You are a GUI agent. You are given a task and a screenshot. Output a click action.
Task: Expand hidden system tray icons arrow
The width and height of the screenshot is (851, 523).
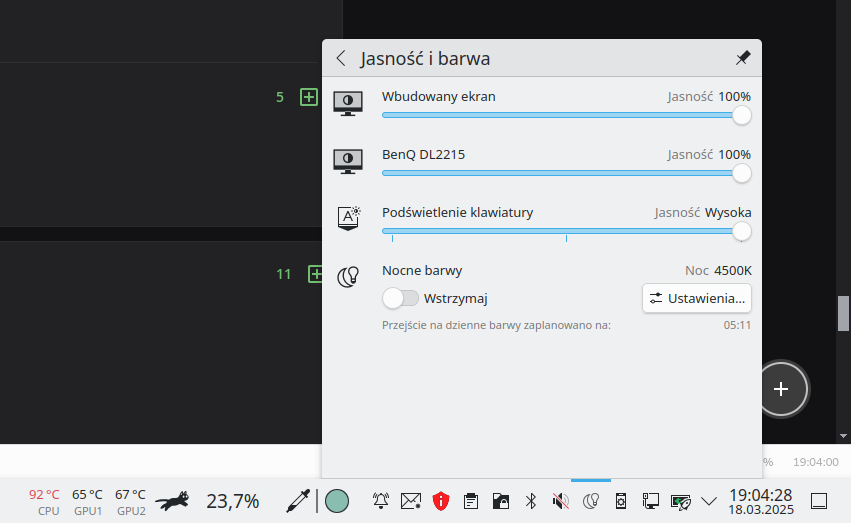coord(709,501)
